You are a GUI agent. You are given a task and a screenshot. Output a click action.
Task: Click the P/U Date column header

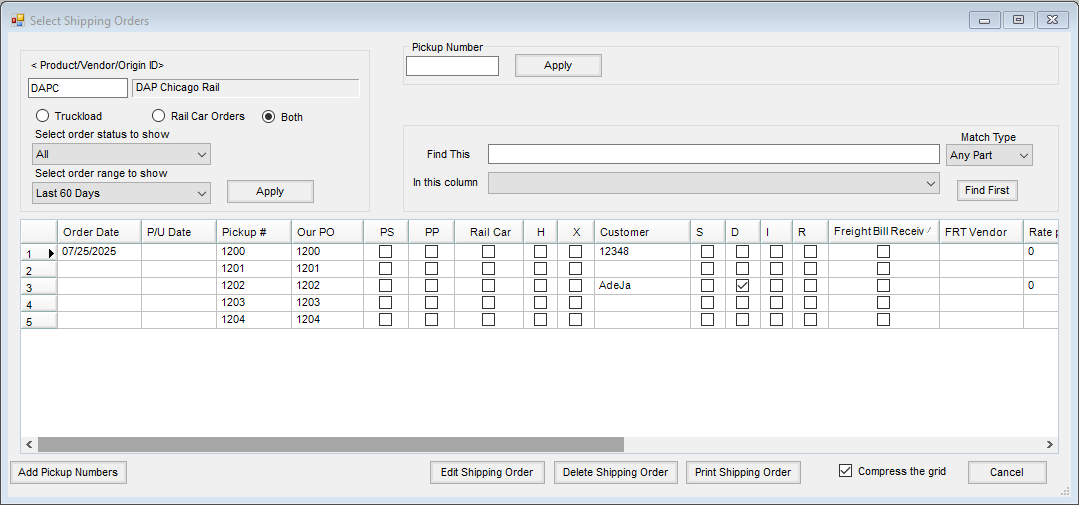pos(179,232)
